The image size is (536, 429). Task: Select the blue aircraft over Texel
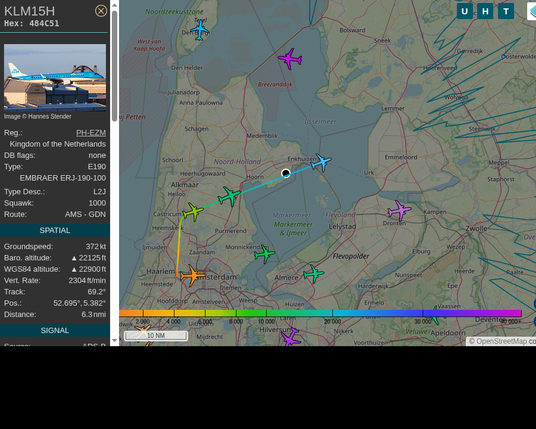pyautogui.click(x=200, y=30)
